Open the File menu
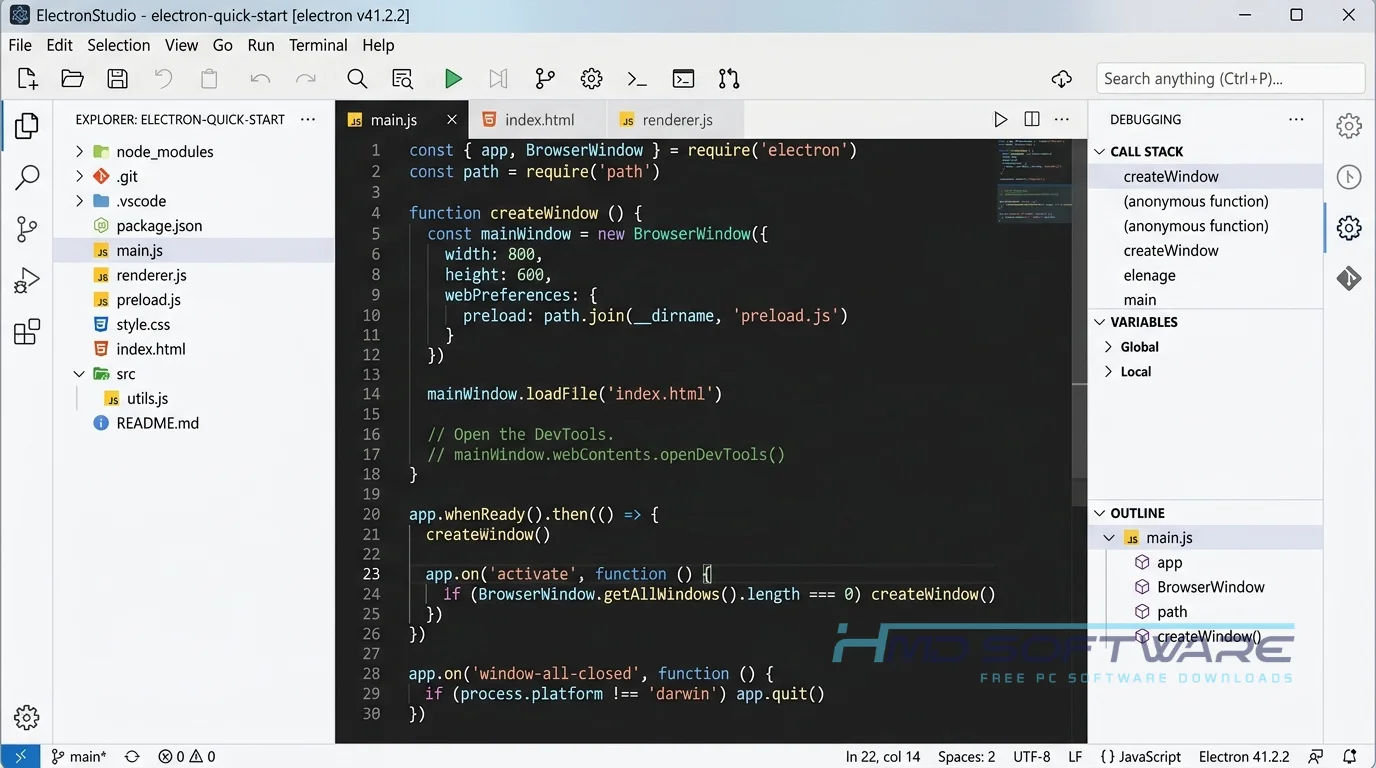The width and height of the screenshot is (1376, 768). pos(20,45)
